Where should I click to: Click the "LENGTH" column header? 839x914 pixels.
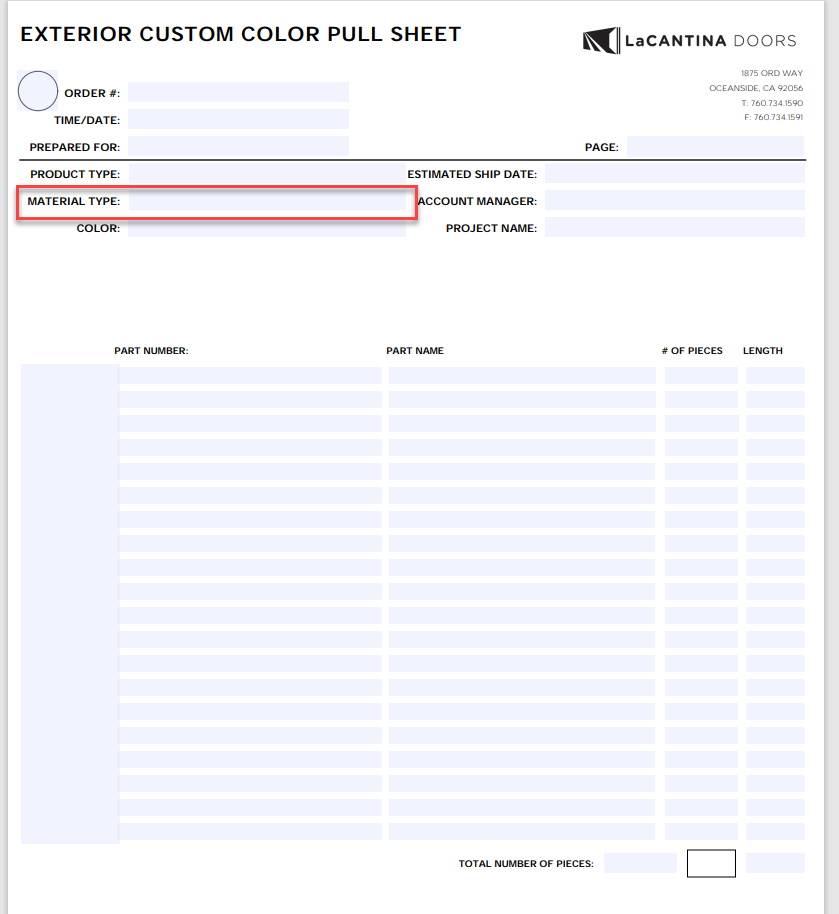[x=763, y=351]
